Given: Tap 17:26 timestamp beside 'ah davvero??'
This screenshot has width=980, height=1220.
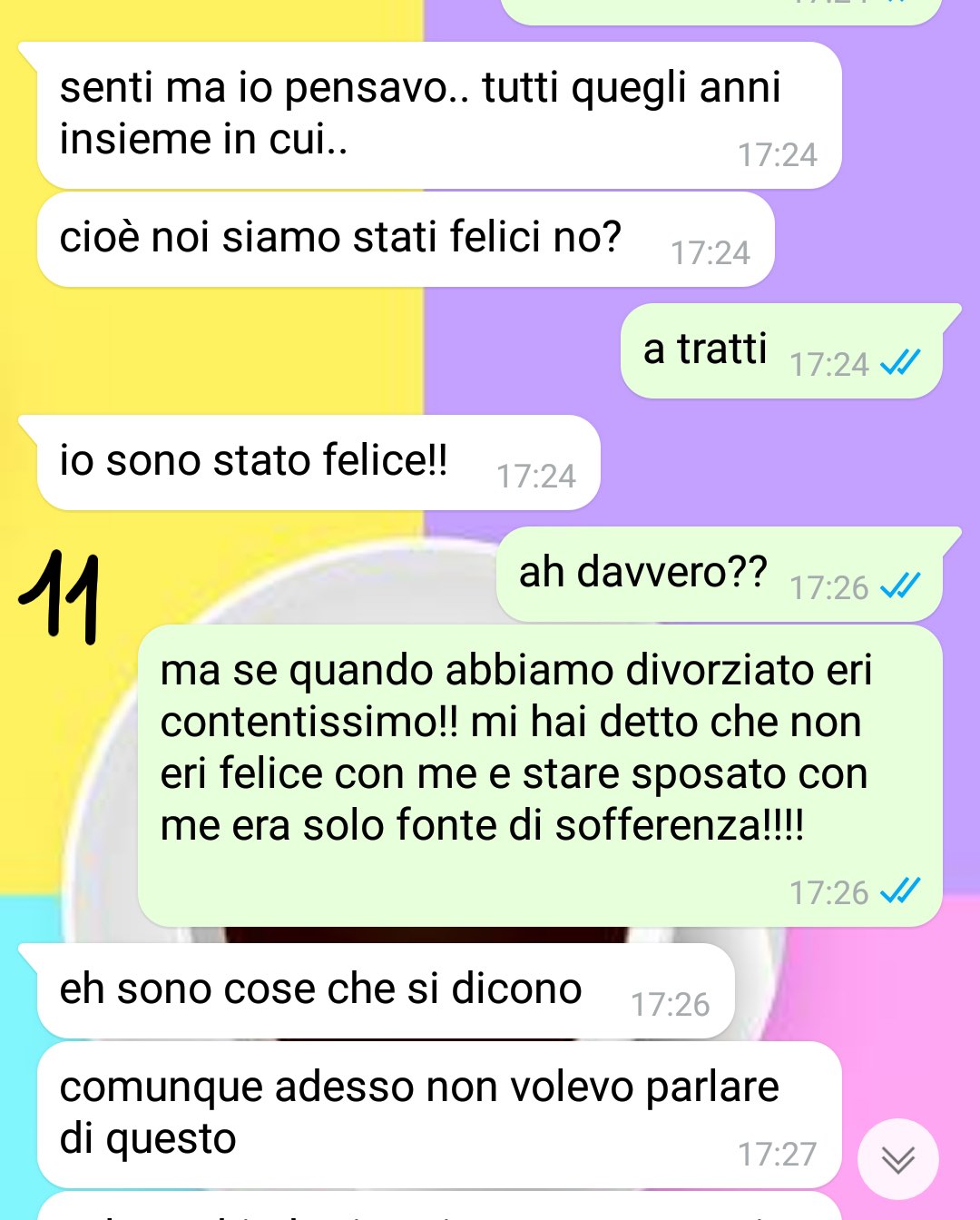Looking at the screenshot, I should click(829, 587).
